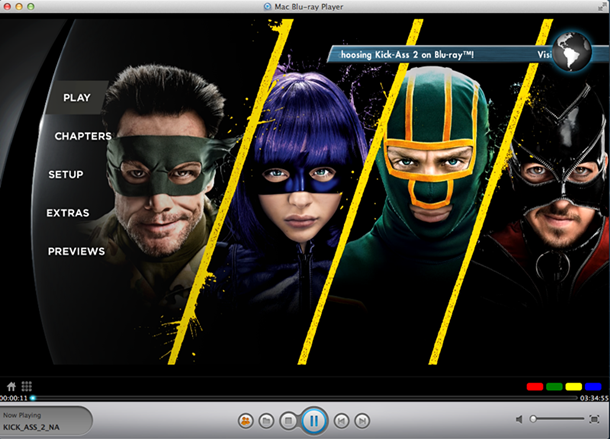Open file using the folder icon button
This screenshot has width=610, height=439.
pyautogui.click(x=266, y=421)
